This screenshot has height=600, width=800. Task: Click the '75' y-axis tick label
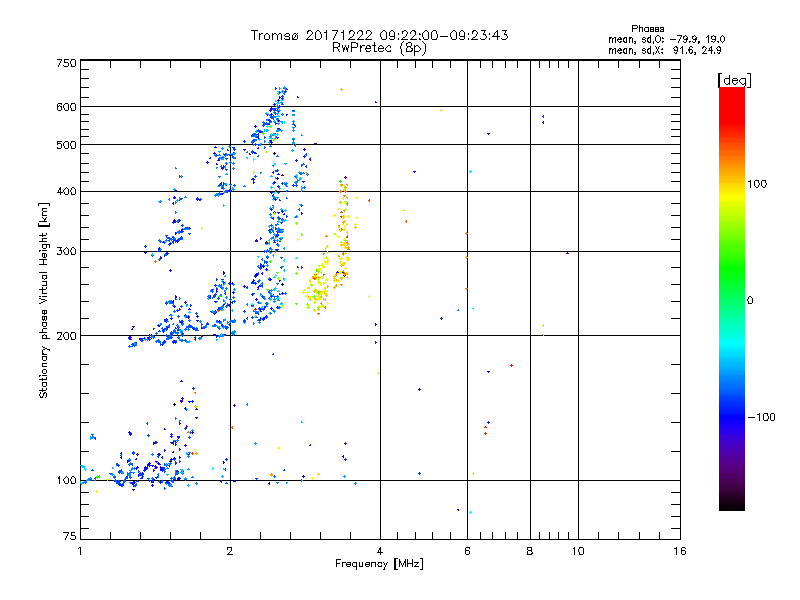coord(70,536)
